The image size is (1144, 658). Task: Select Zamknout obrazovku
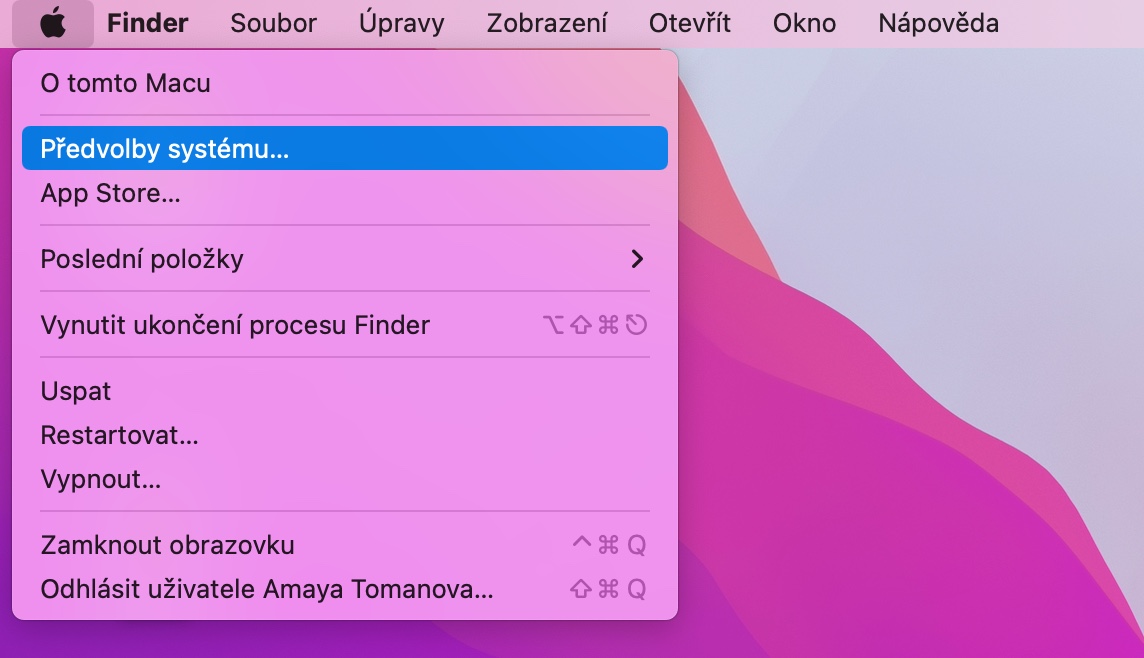click(x=167, y=545)
